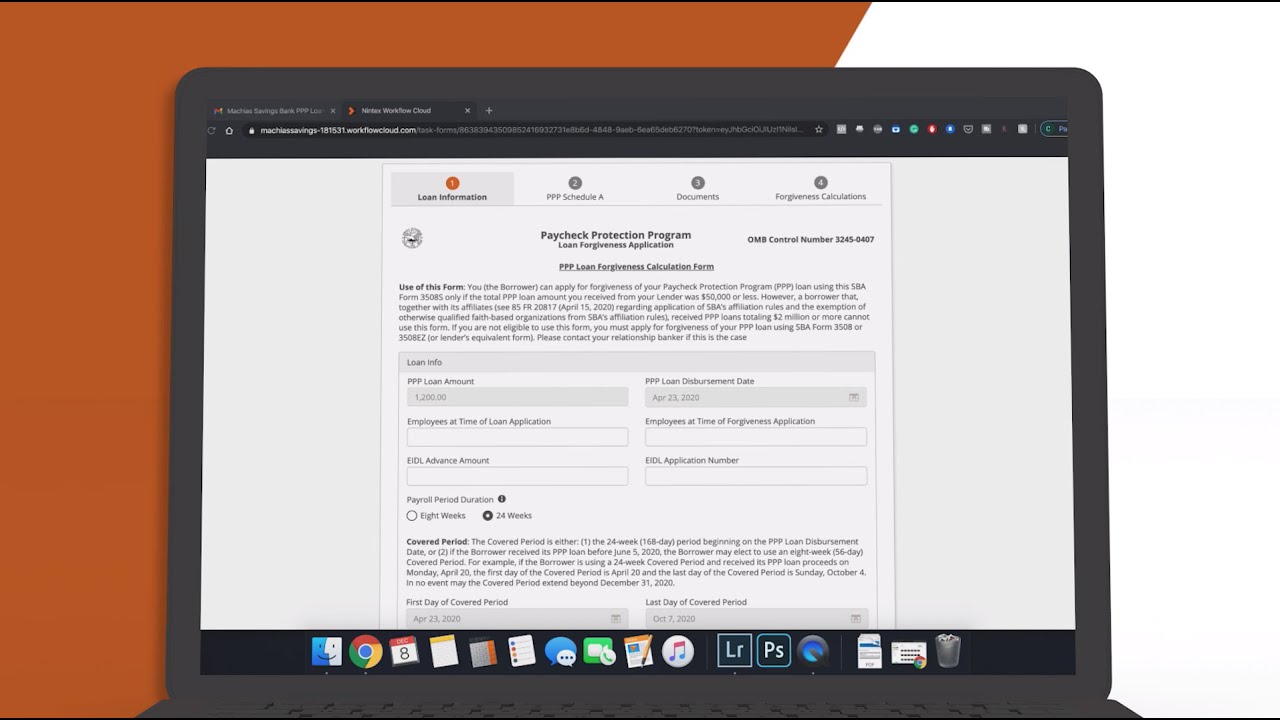Click the EIDL Advance Amount field
The height and width of the screenshot is (720, 1280).
tap(517, 477)
